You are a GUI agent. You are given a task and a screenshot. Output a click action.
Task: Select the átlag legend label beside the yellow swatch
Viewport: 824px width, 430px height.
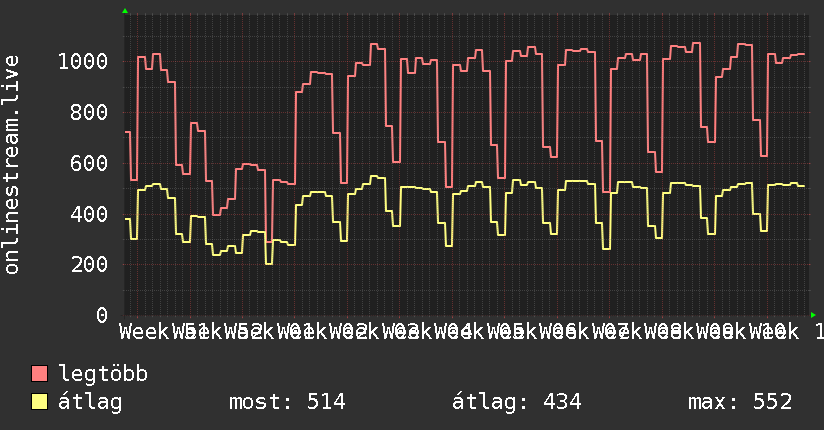90,402
